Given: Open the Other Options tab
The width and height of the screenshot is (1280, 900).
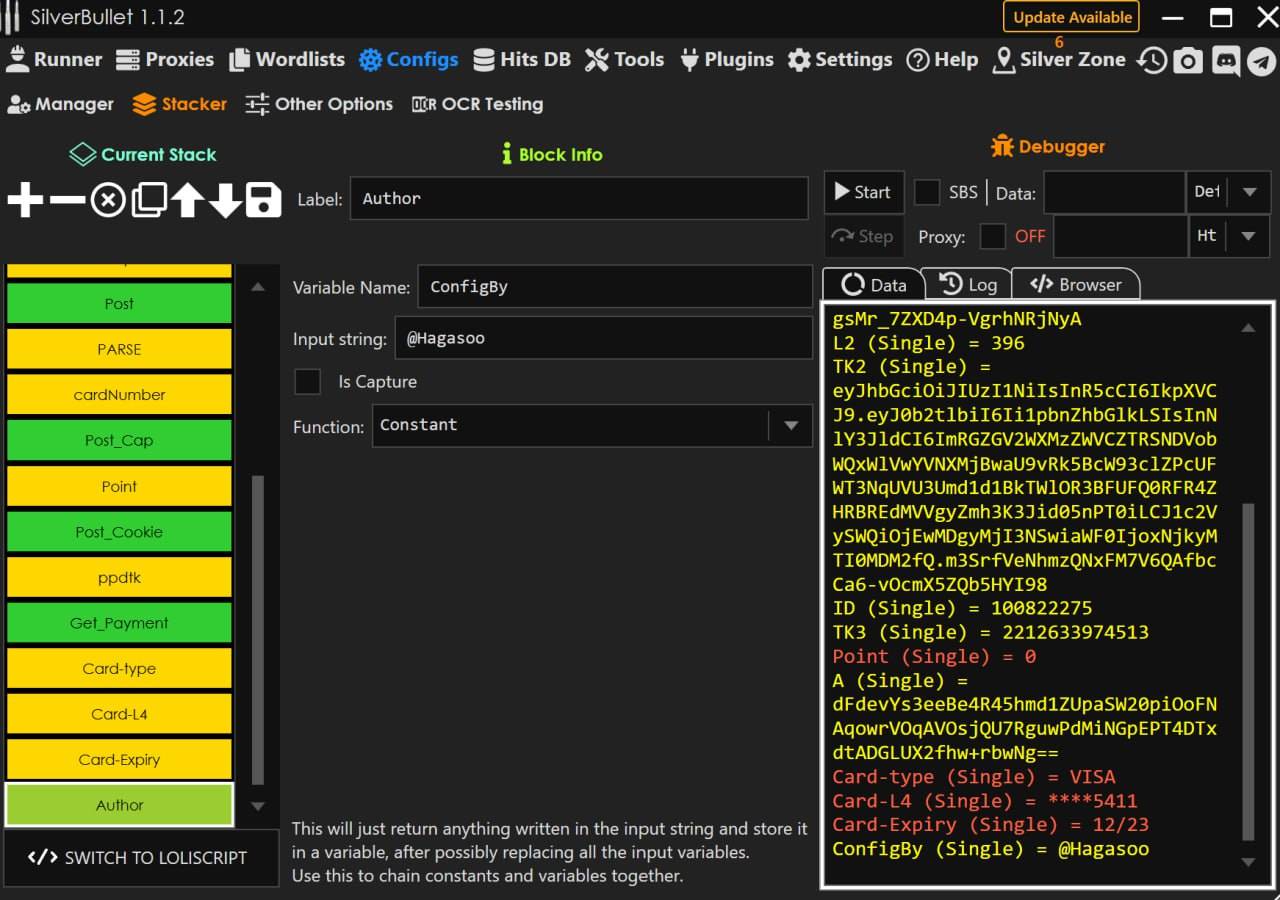Looking at the screenshot, I should (x=319, y=104).
